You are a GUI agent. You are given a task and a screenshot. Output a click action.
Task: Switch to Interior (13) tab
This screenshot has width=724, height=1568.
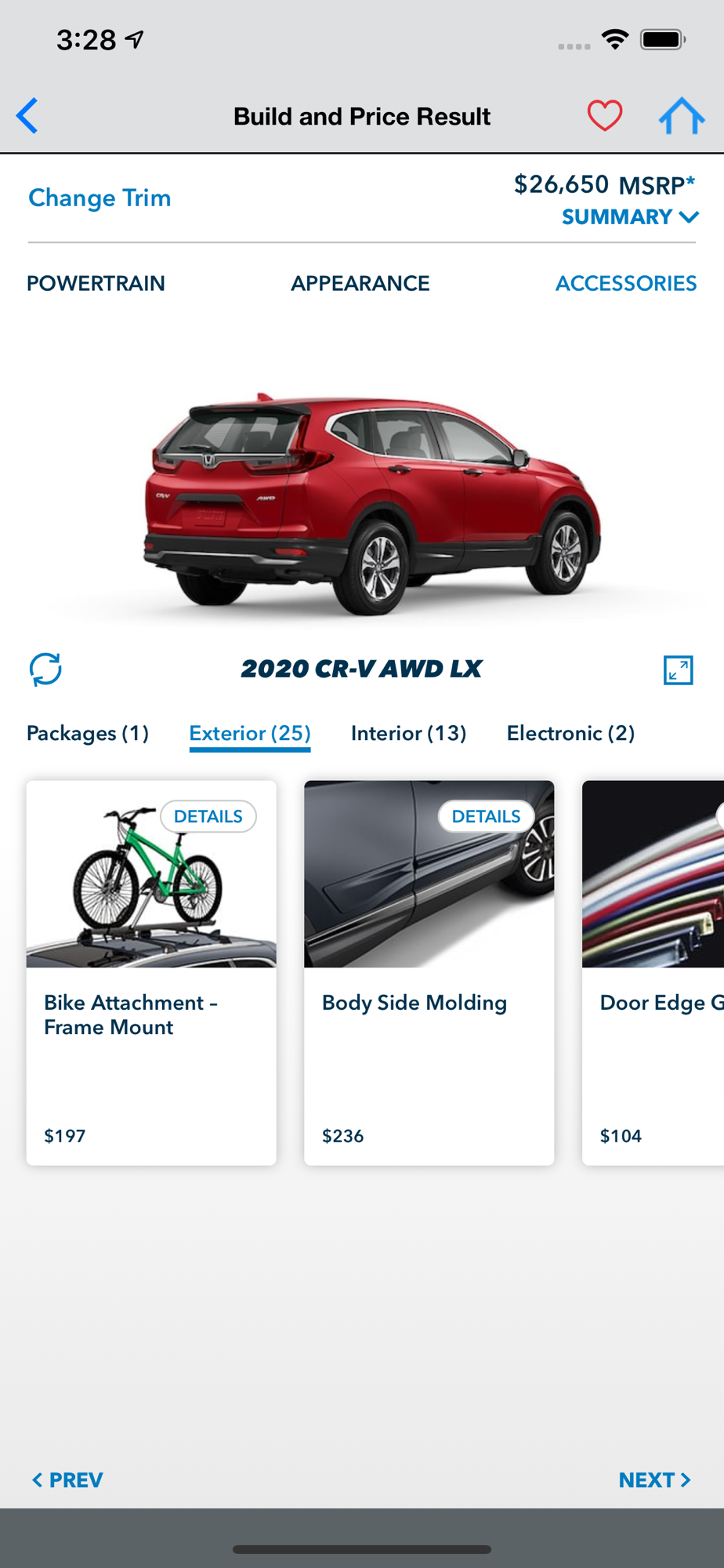408,733
